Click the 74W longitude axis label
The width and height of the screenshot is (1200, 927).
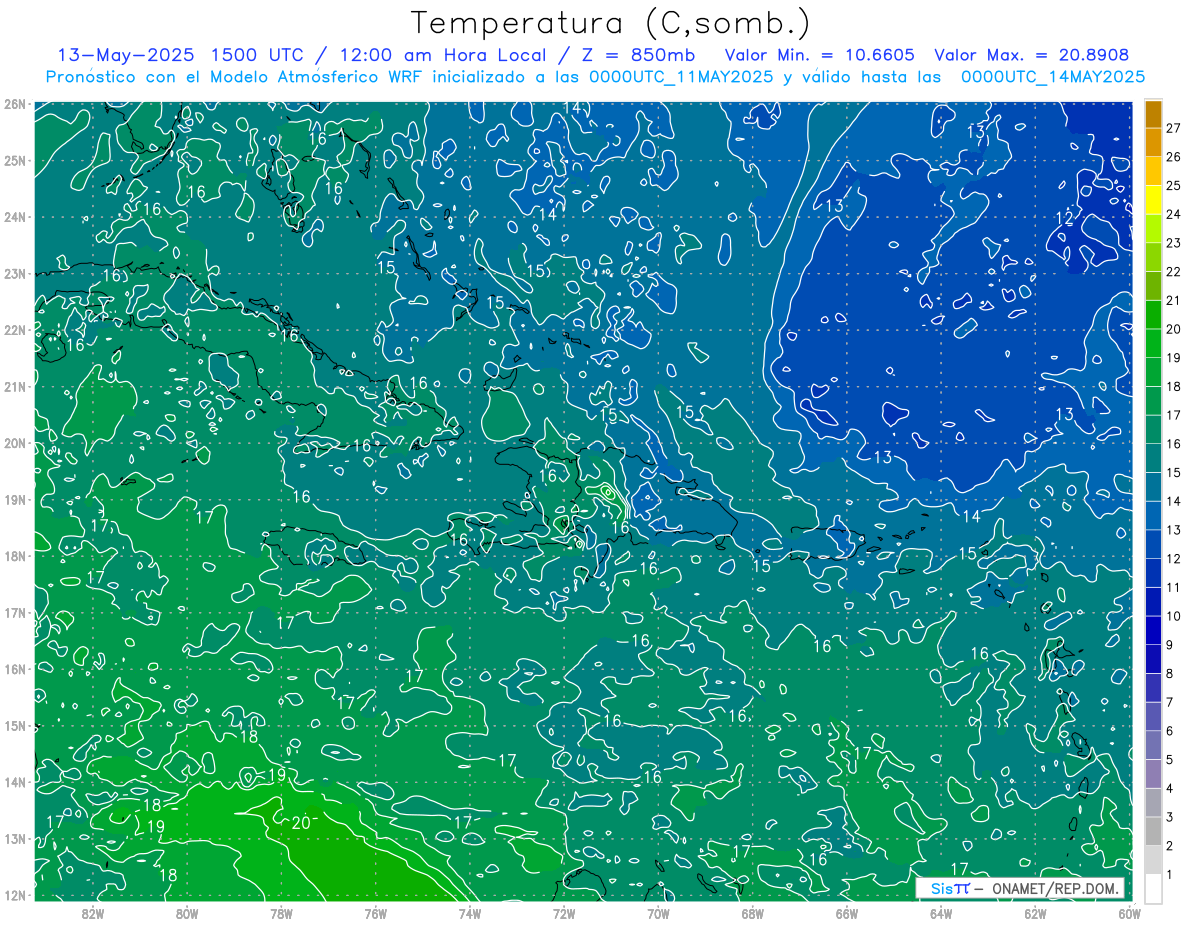tap(470, 912)
